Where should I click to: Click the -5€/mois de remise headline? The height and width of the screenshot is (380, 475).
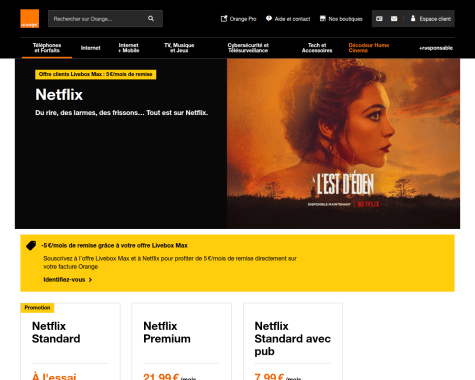coord(114,246)
